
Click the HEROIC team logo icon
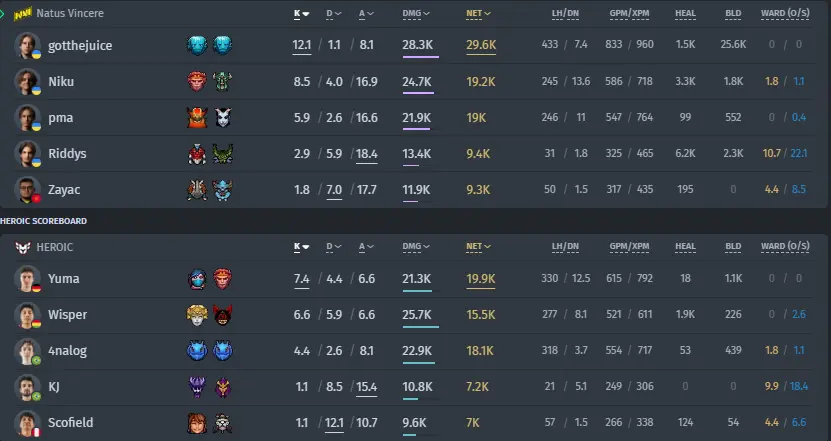pyautogui.click(x=23, y=248)
